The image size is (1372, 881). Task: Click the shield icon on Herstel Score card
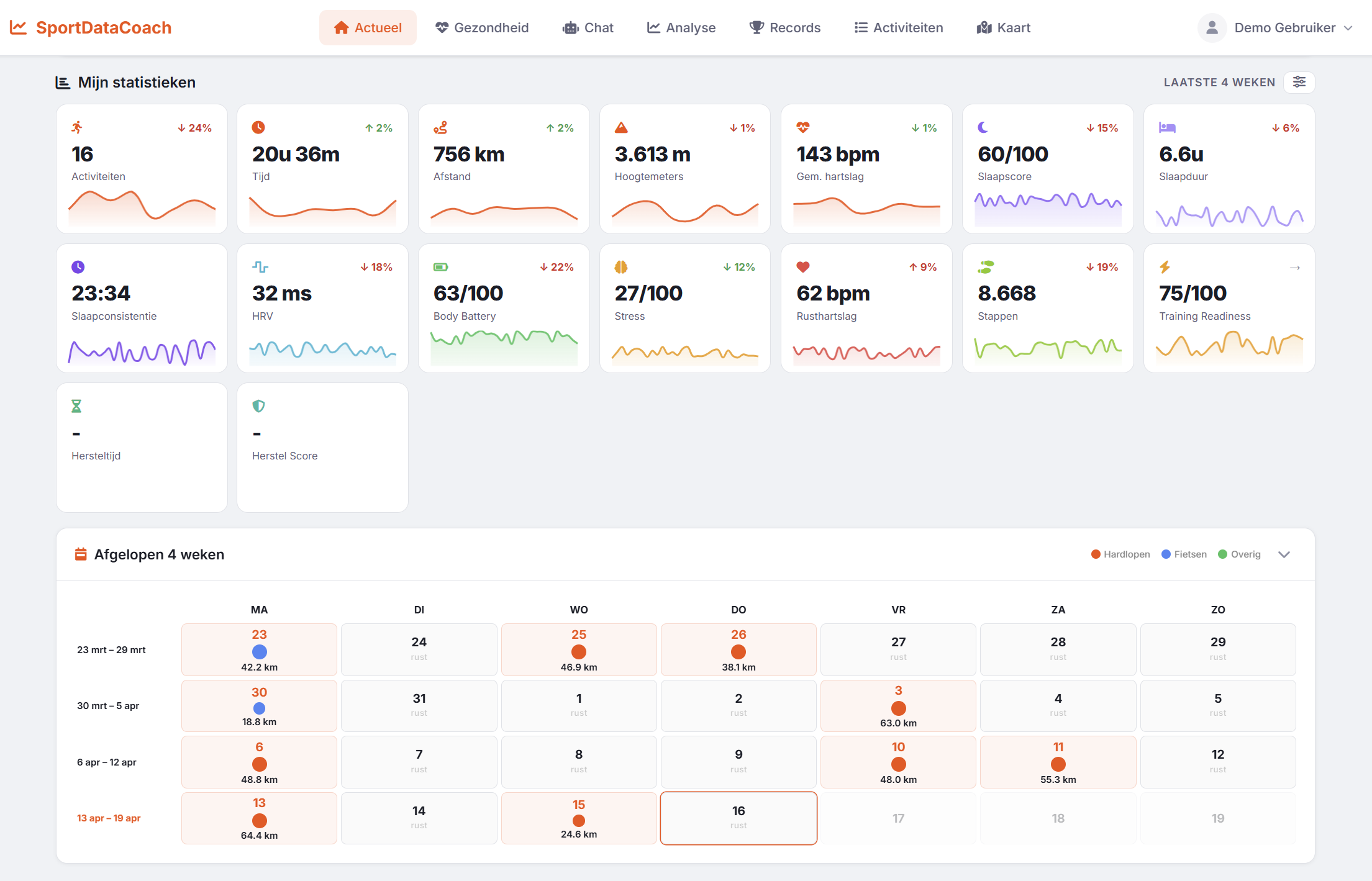pos(258,406)
